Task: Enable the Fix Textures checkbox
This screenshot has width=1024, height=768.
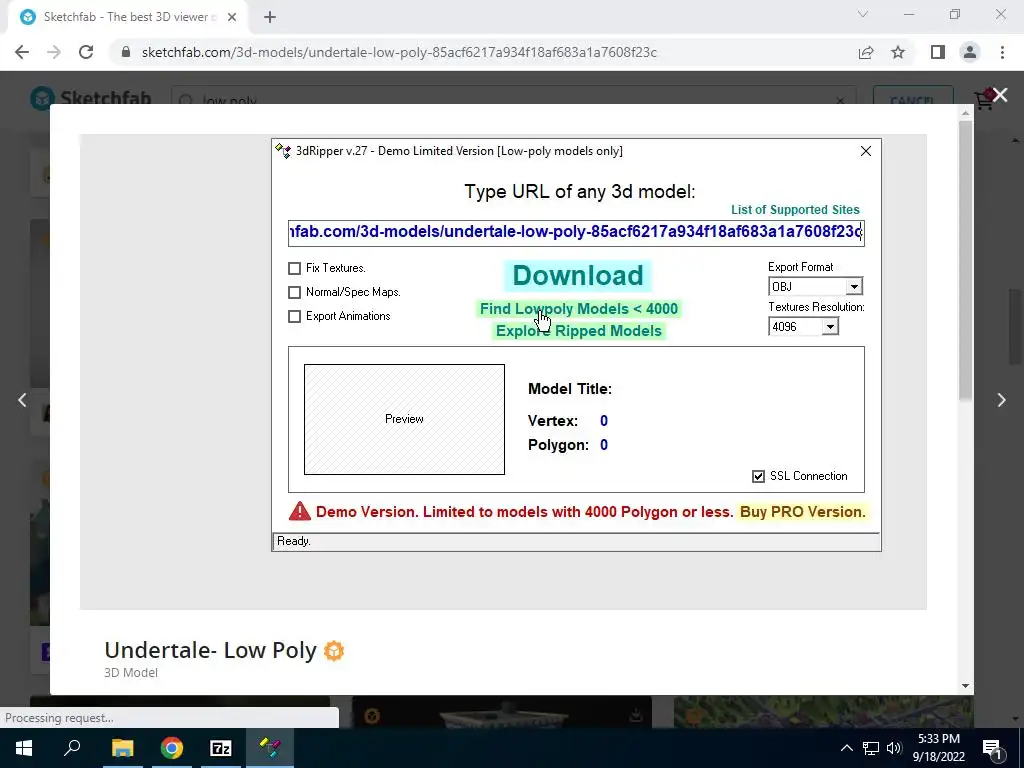Action: (295, 268)
